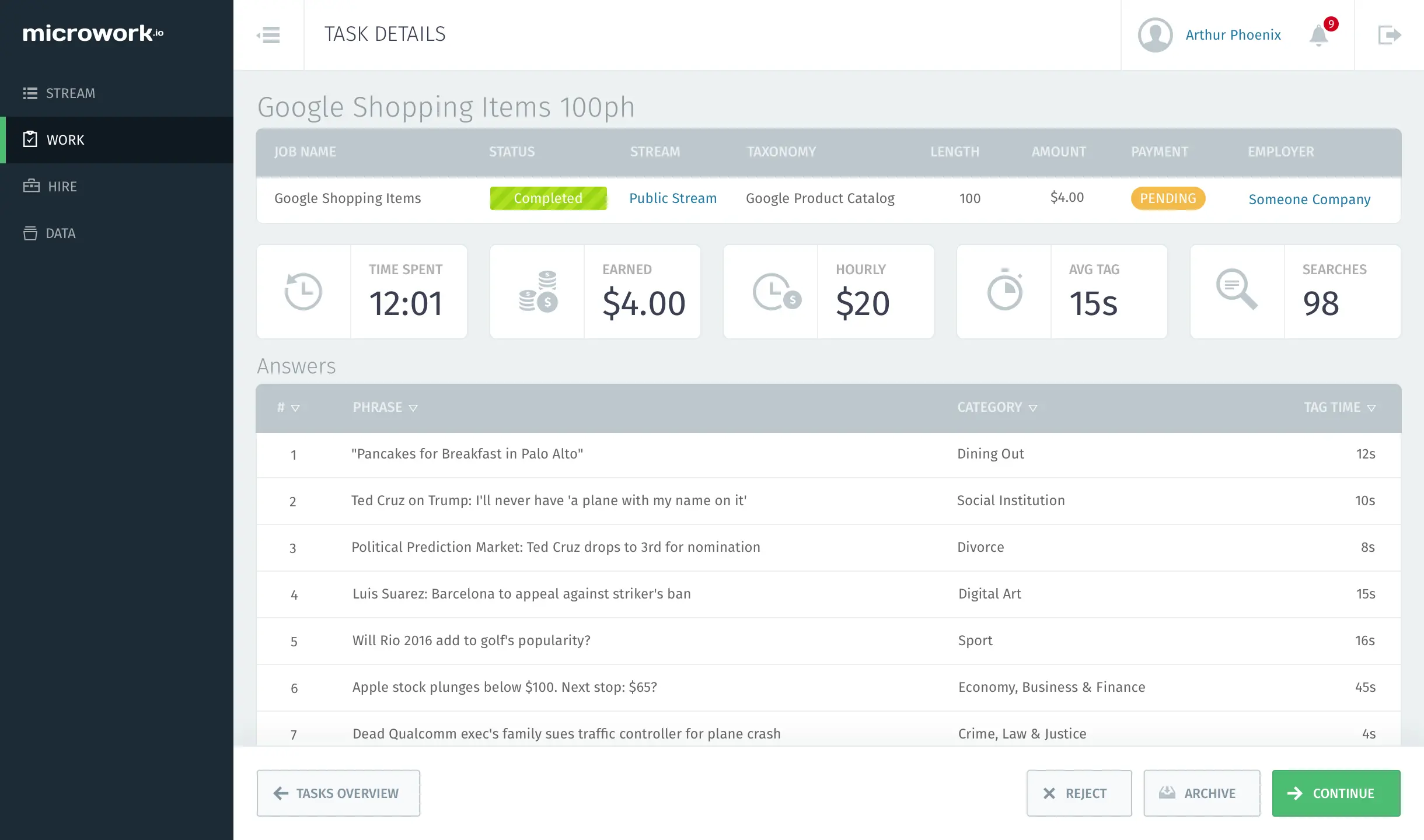This screenshot has height=840, width=1424.
Task: Archive the task
Action: [1202, 793]
